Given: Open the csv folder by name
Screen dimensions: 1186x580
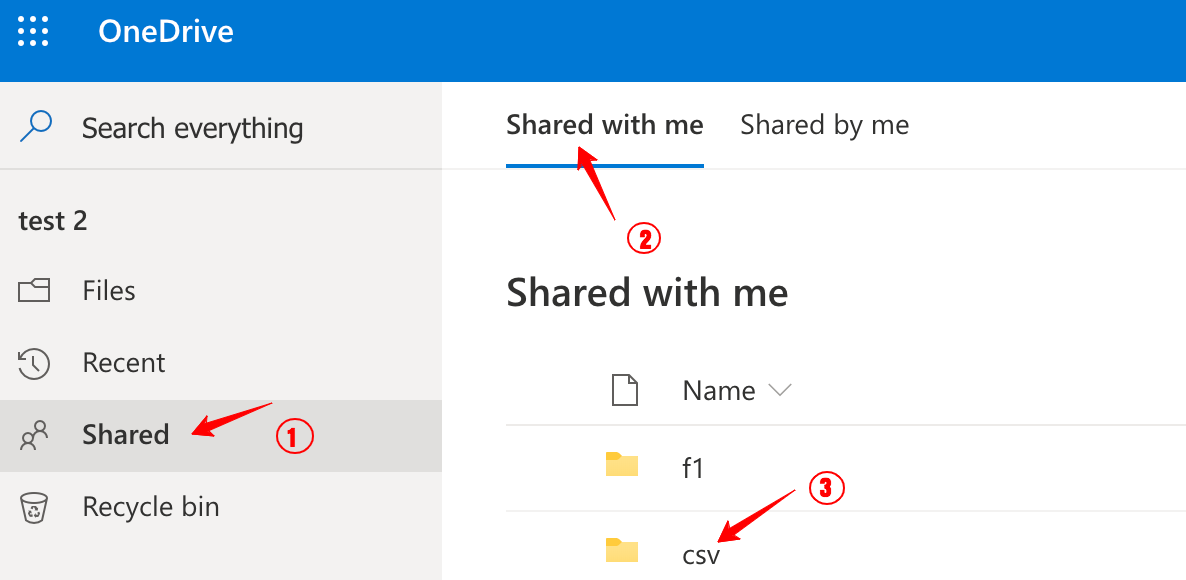Looking at the screenshot, I should click(x=700, y=553).
